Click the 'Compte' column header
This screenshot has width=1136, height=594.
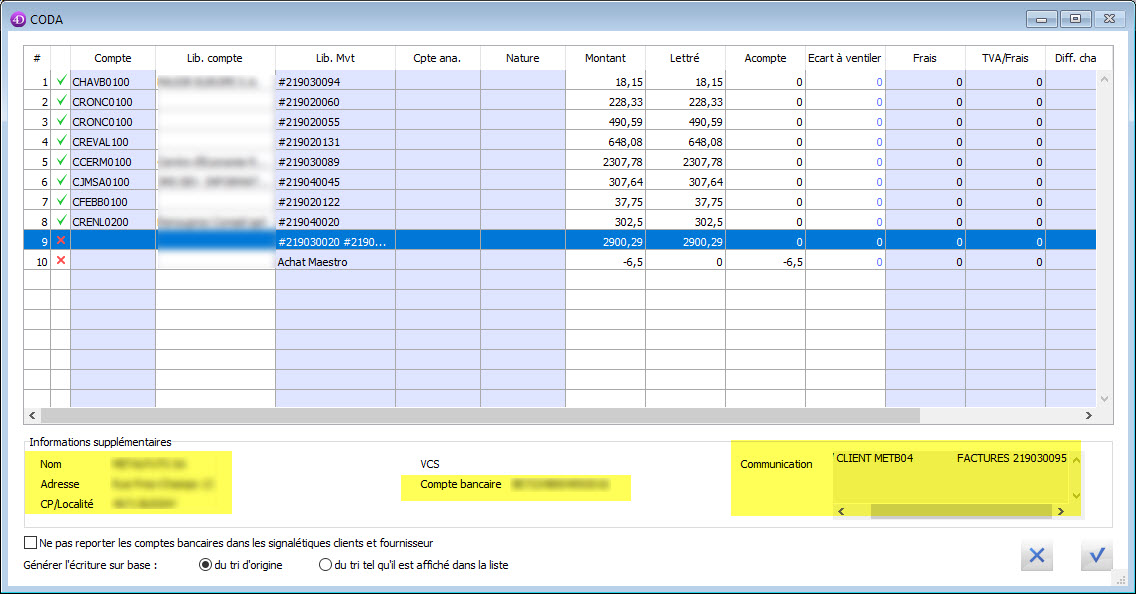coord(113,58)
